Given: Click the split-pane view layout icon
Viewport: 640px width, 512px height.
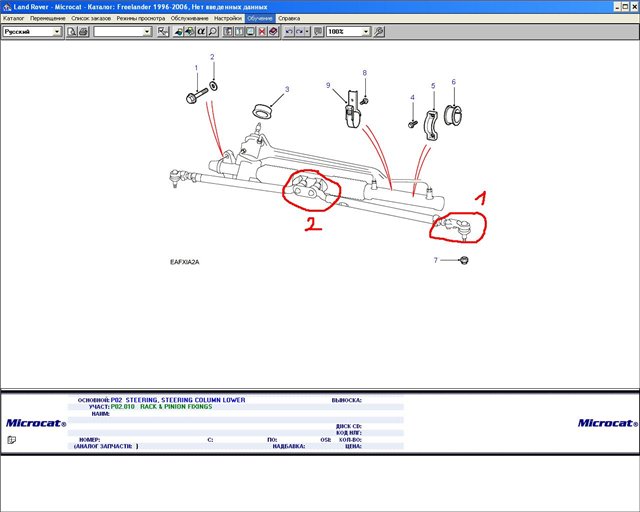Looking at the screenshot, I should click(x=239, y=31).
